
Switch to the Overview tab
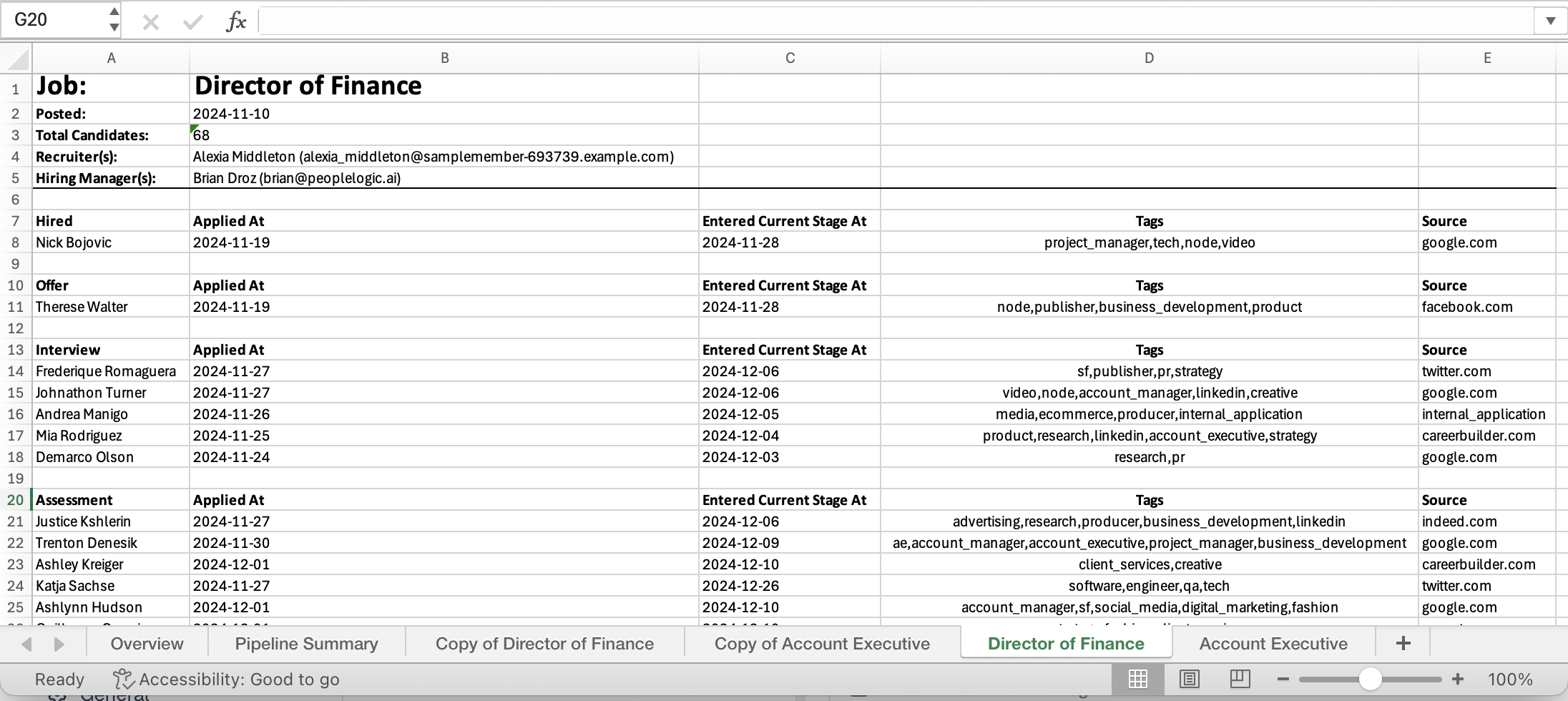pyautogui.click(x=147, y=643)
